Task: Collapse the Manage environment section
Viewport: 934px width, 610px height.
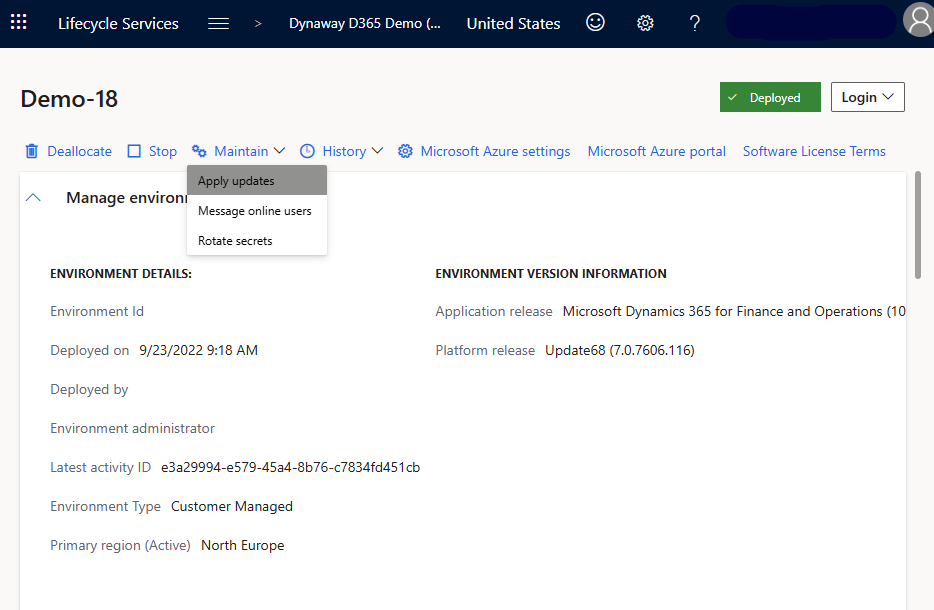Action: [33, 198]
